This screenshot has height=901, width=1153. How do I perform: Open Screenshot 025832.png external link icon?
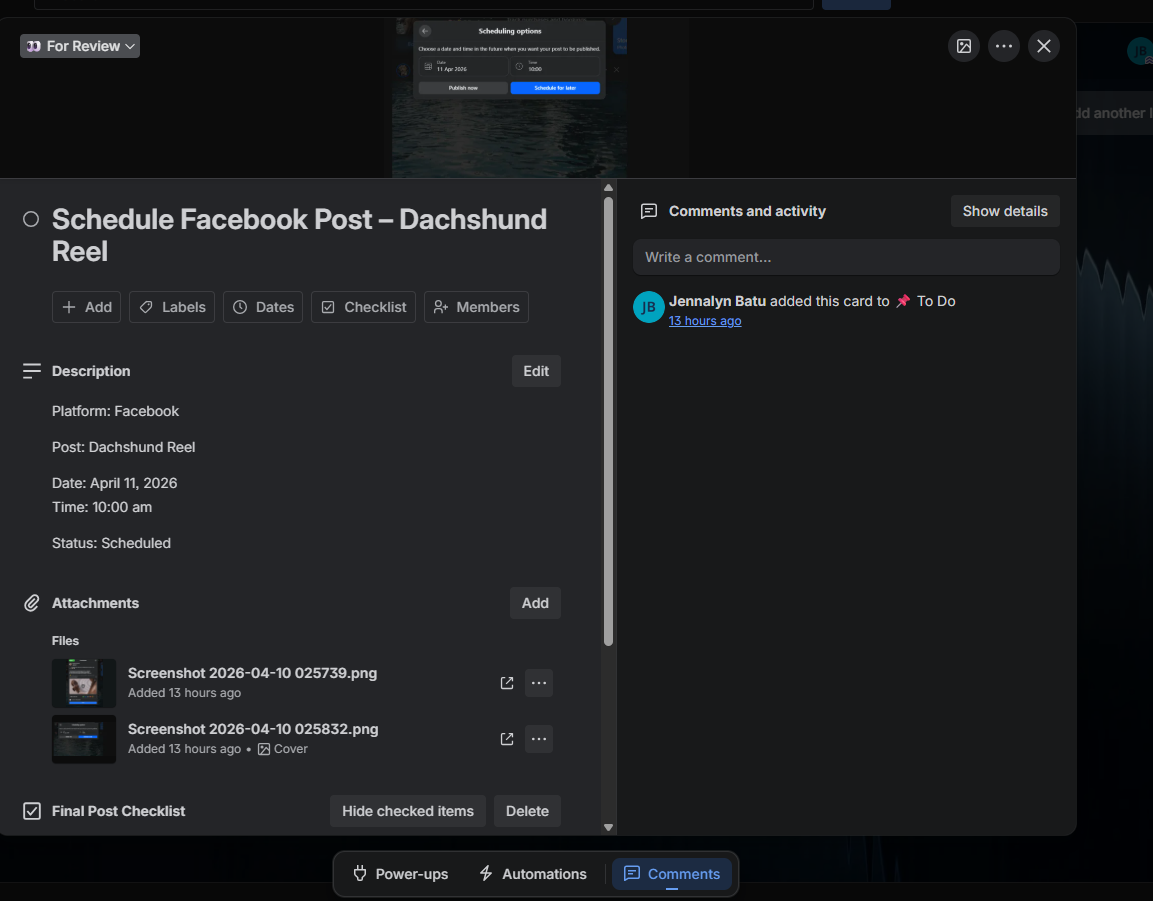point(507,739)
